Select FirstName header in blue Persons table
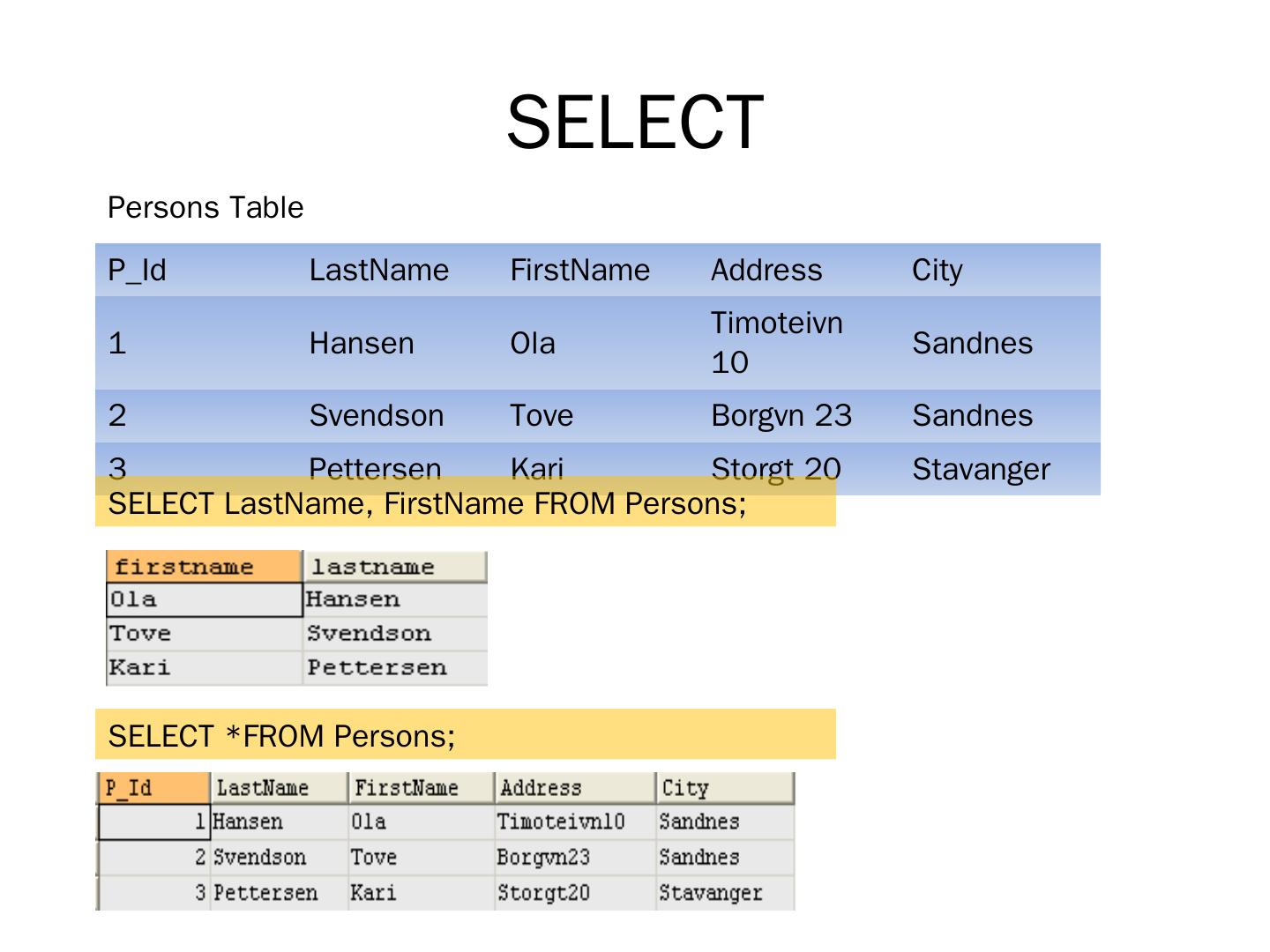Screen dimensions: 1270x952 coord(579,270)
